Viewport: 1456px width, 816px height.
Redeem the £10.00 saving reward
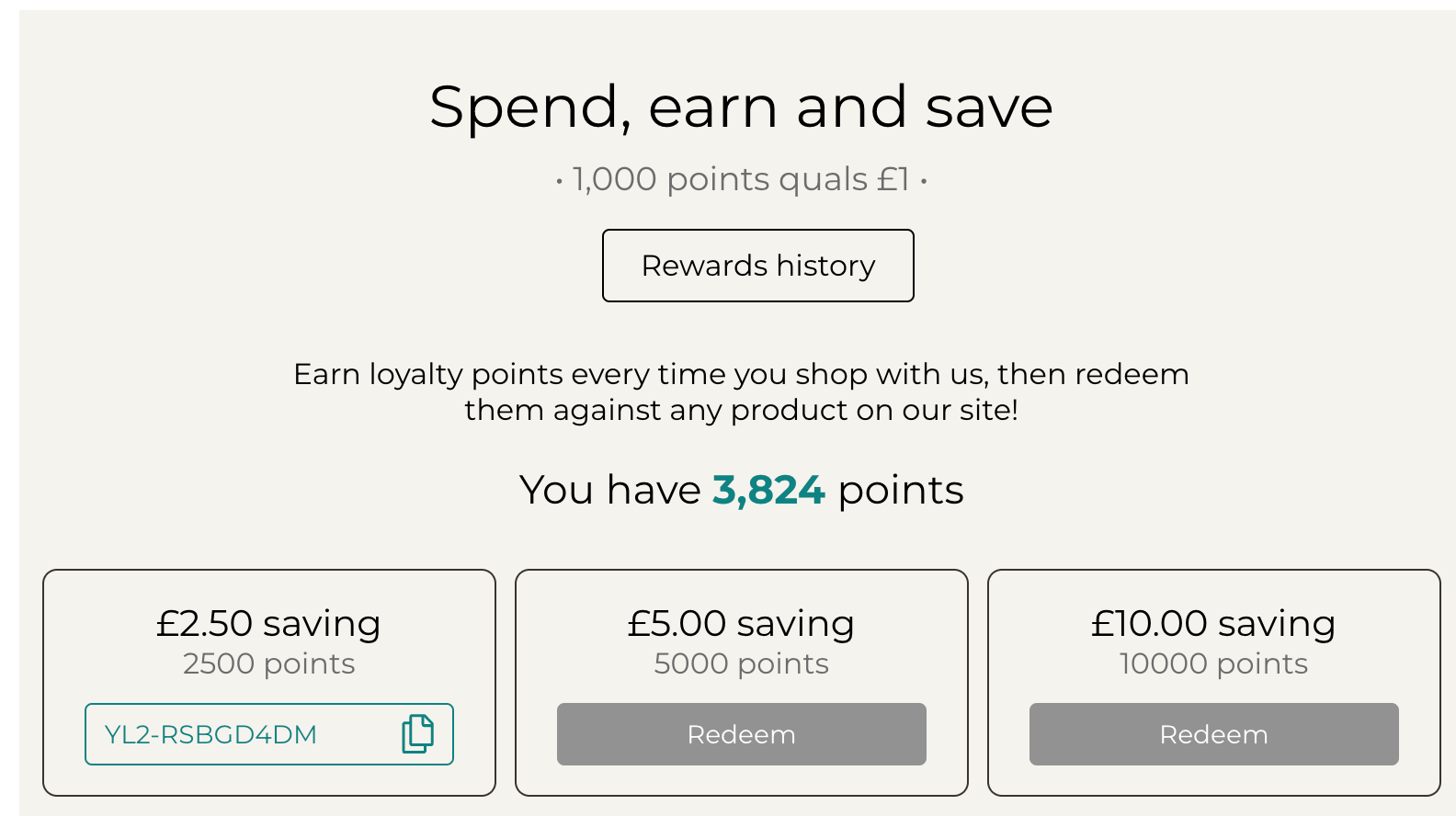(x=1213, y=734)
